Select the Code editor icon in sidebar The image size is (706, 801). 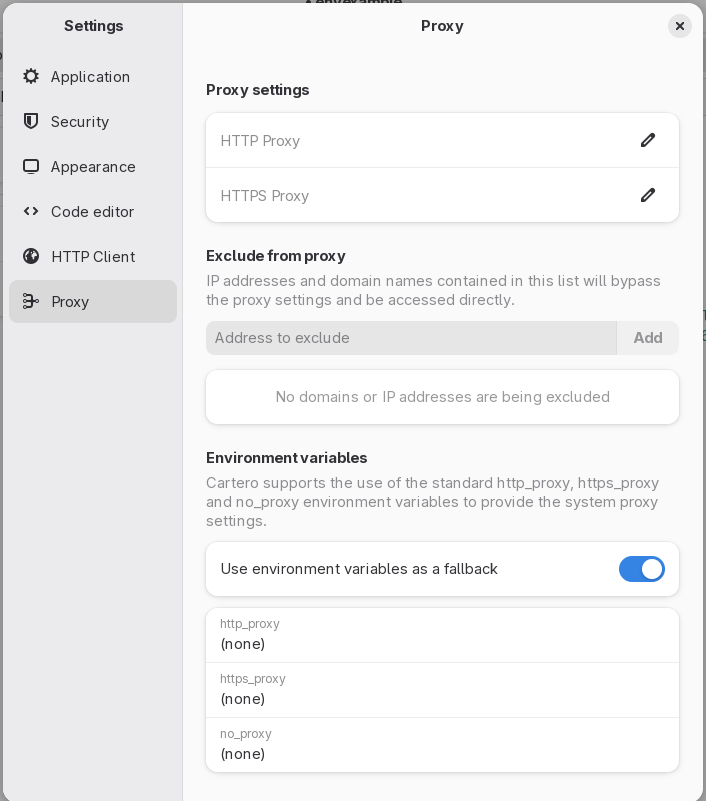(29, 211)
